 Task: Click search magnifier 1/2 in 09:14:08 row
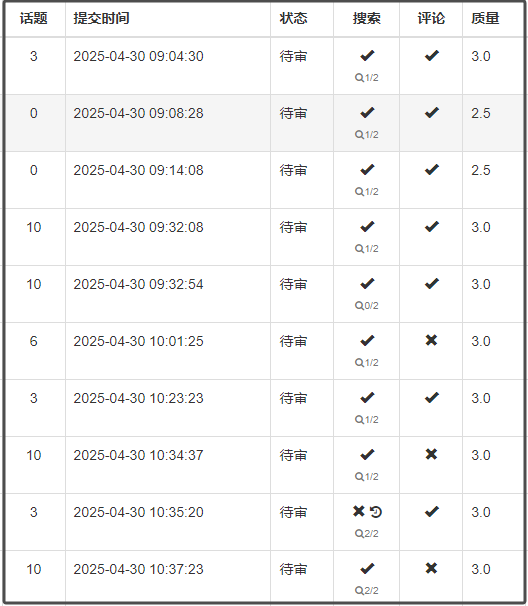366,192
